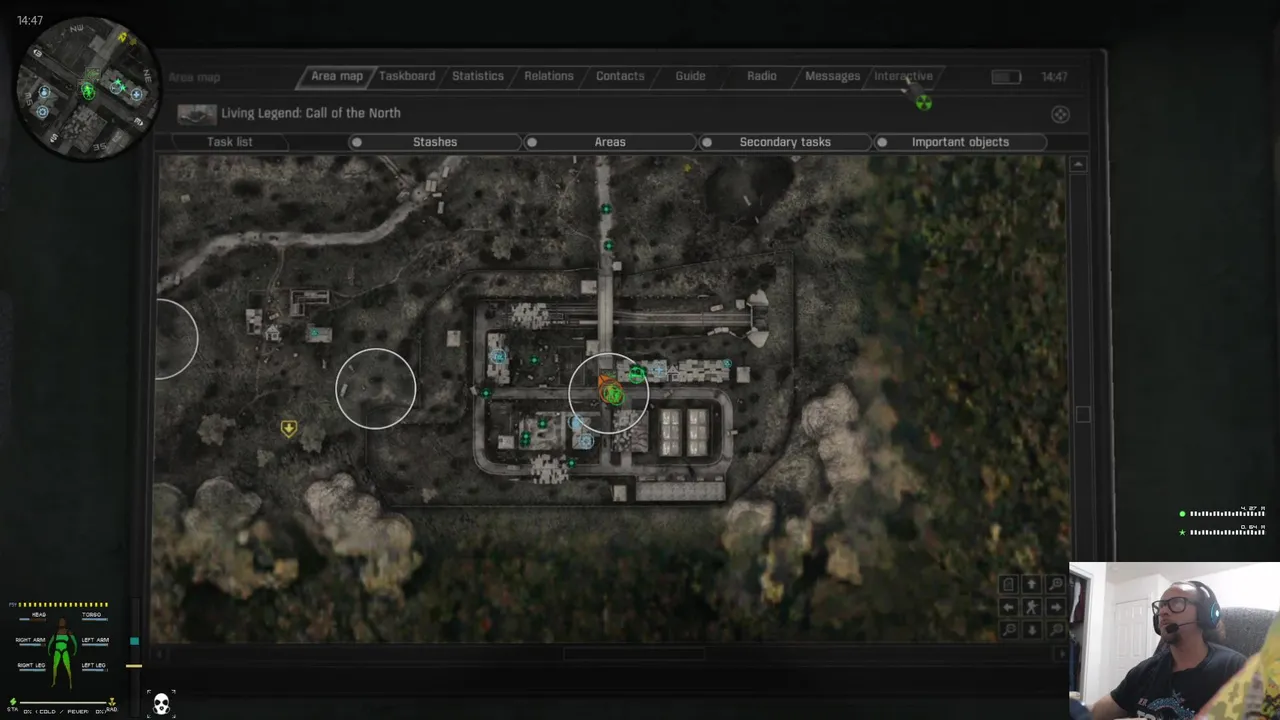The height and width of the screenshot is (720, 1280).
Task: Click the task thumbnail beside Living Legend
Action: pos(197,114)
